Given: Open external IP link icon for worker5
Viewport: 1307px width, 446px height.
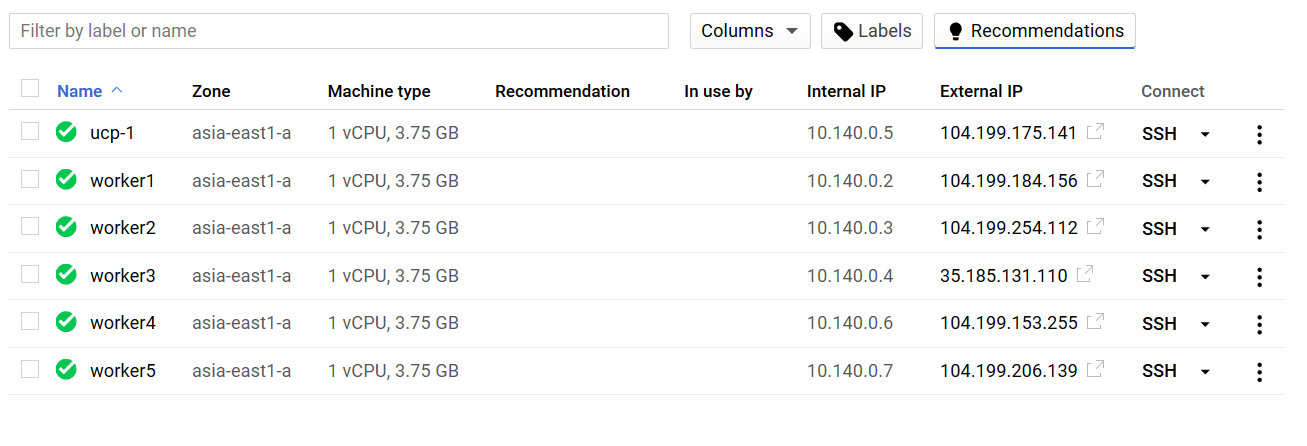Looking at the screenshot, I should (1095, 370).
